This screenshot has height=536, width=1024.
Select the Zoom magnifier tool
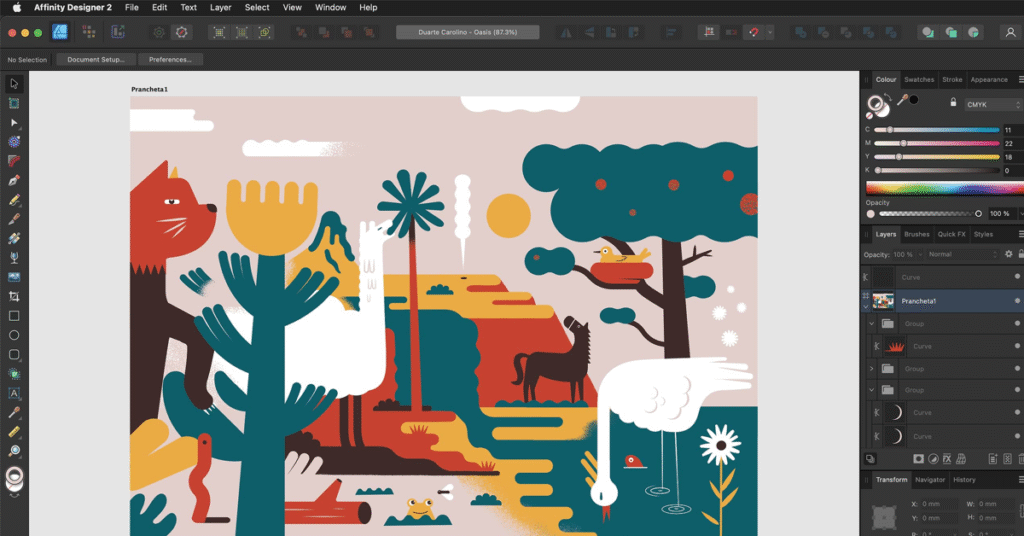click(14, 451)
